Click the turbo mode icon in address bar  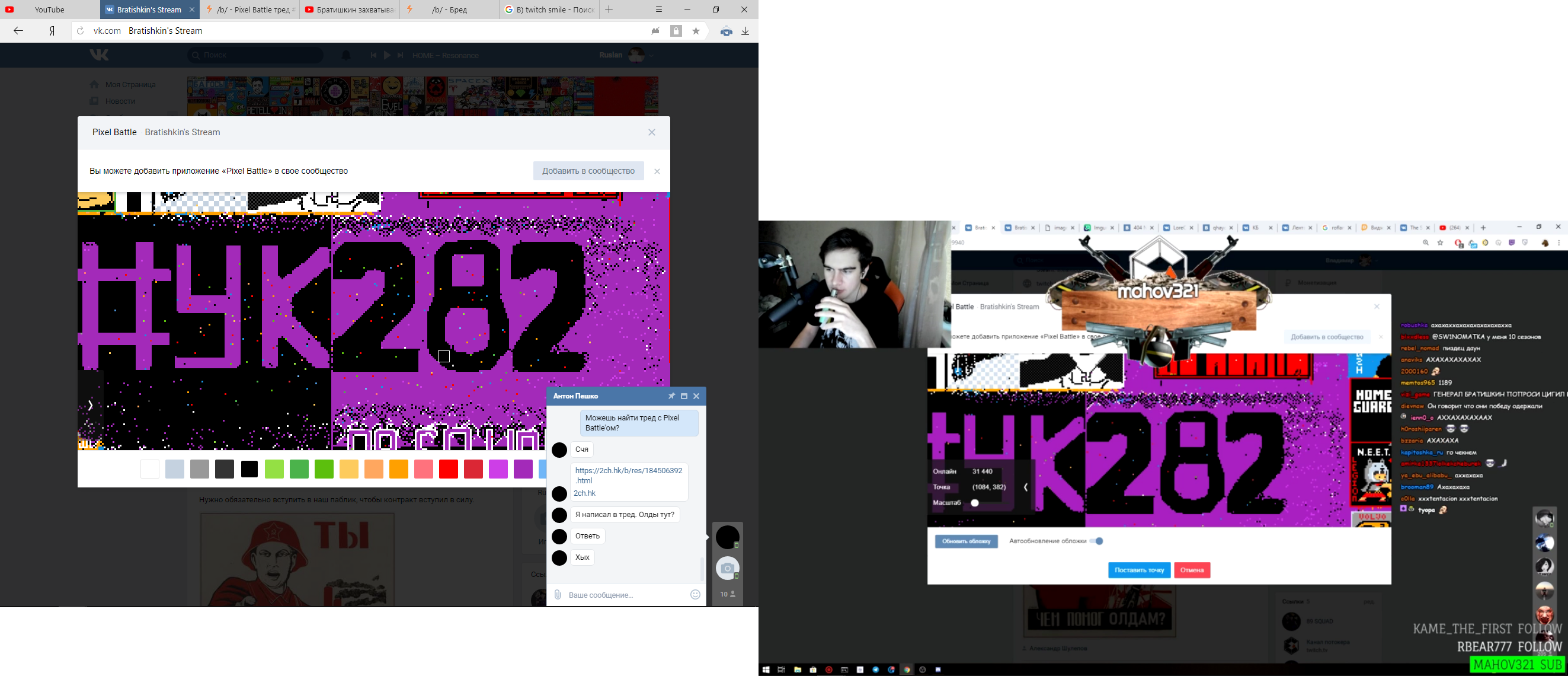(655, 30)
